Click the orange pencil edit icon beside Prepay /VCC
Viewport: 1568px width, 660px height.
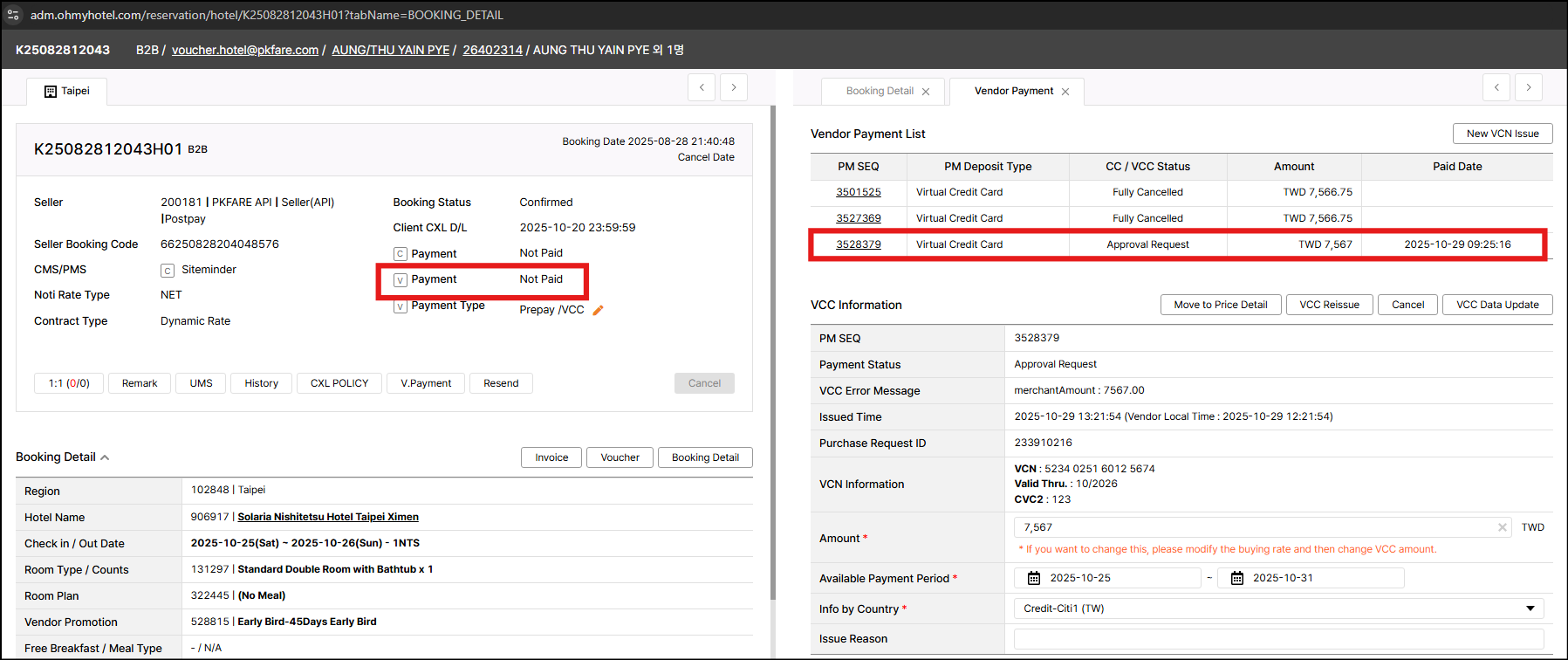pyautogui.click(x=598, y=310)
